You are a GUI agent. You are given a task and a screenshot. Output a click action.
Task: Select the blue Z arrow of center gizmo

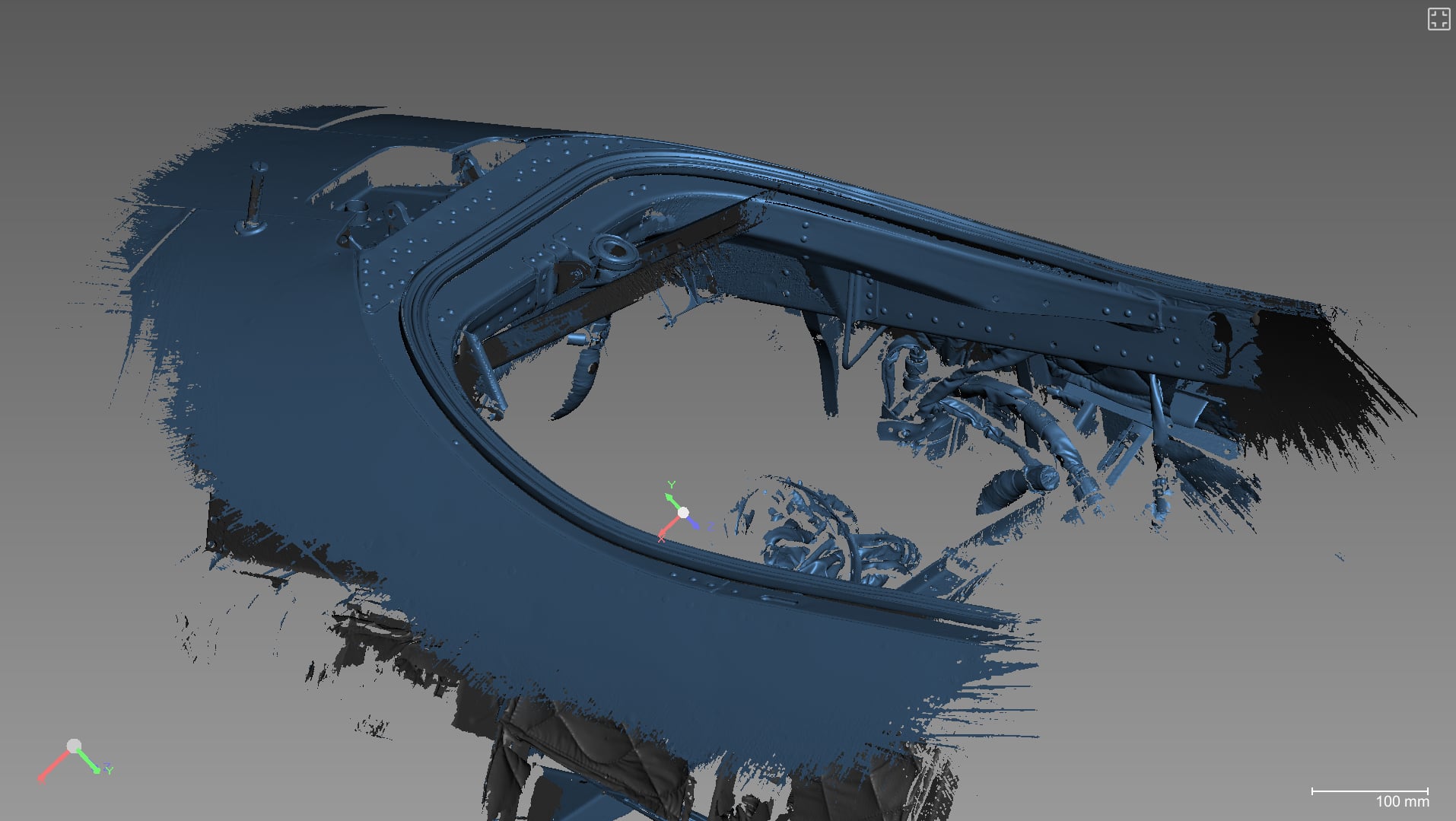click(694, 522)
